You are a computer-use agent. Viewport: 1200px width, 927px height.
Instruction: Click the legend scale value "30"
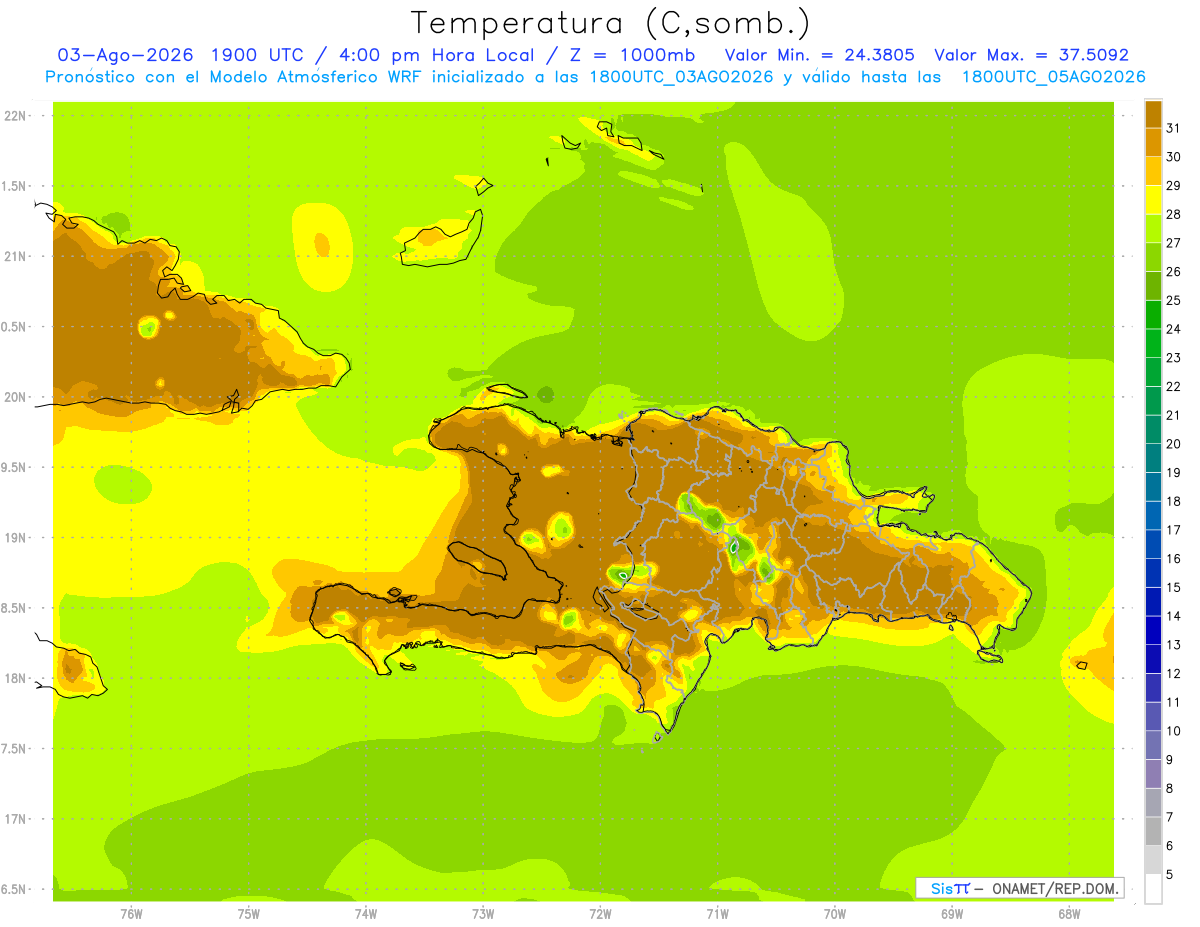click(1174, 157)
